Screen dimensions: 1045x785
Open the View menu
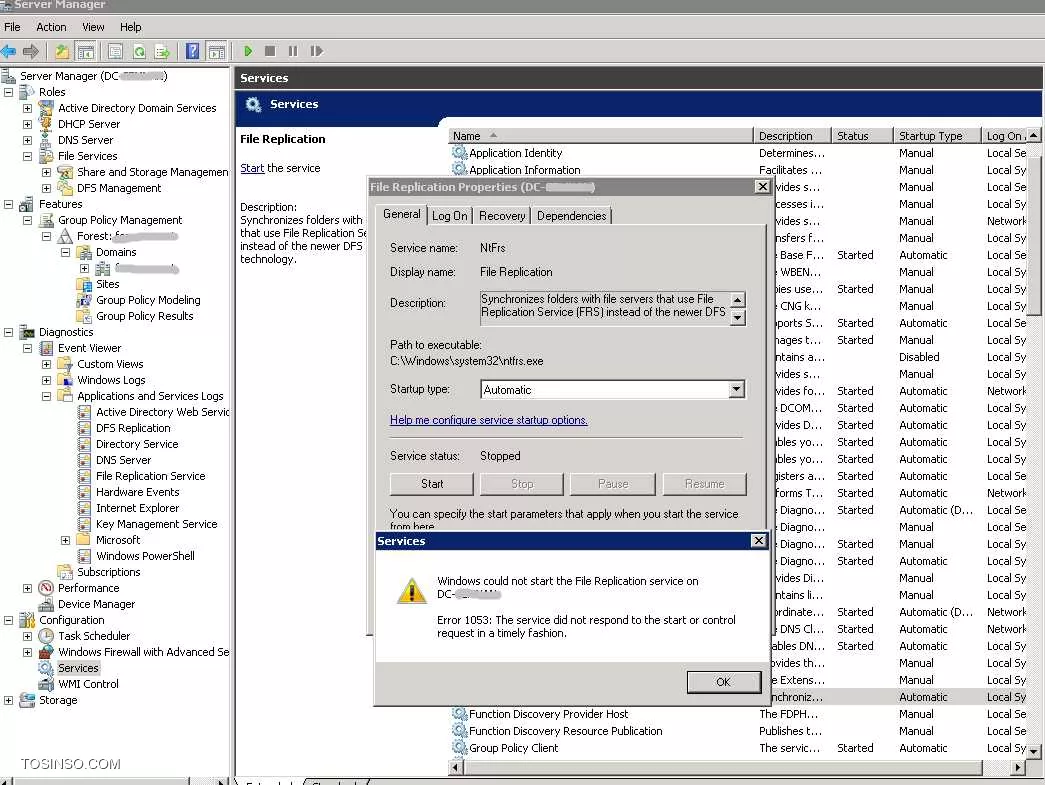click(93, 27)
